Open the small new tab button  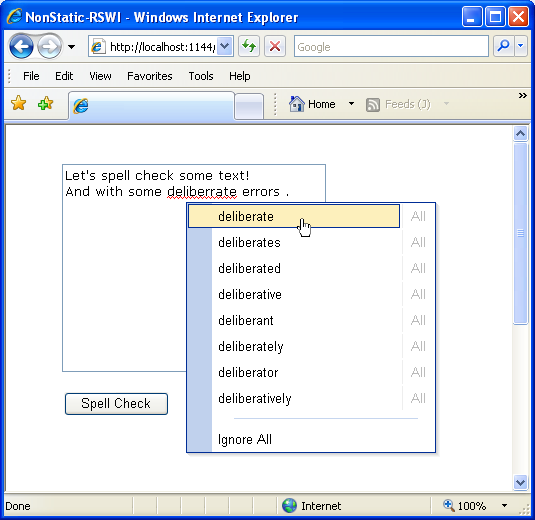click(x=249, y=106)
